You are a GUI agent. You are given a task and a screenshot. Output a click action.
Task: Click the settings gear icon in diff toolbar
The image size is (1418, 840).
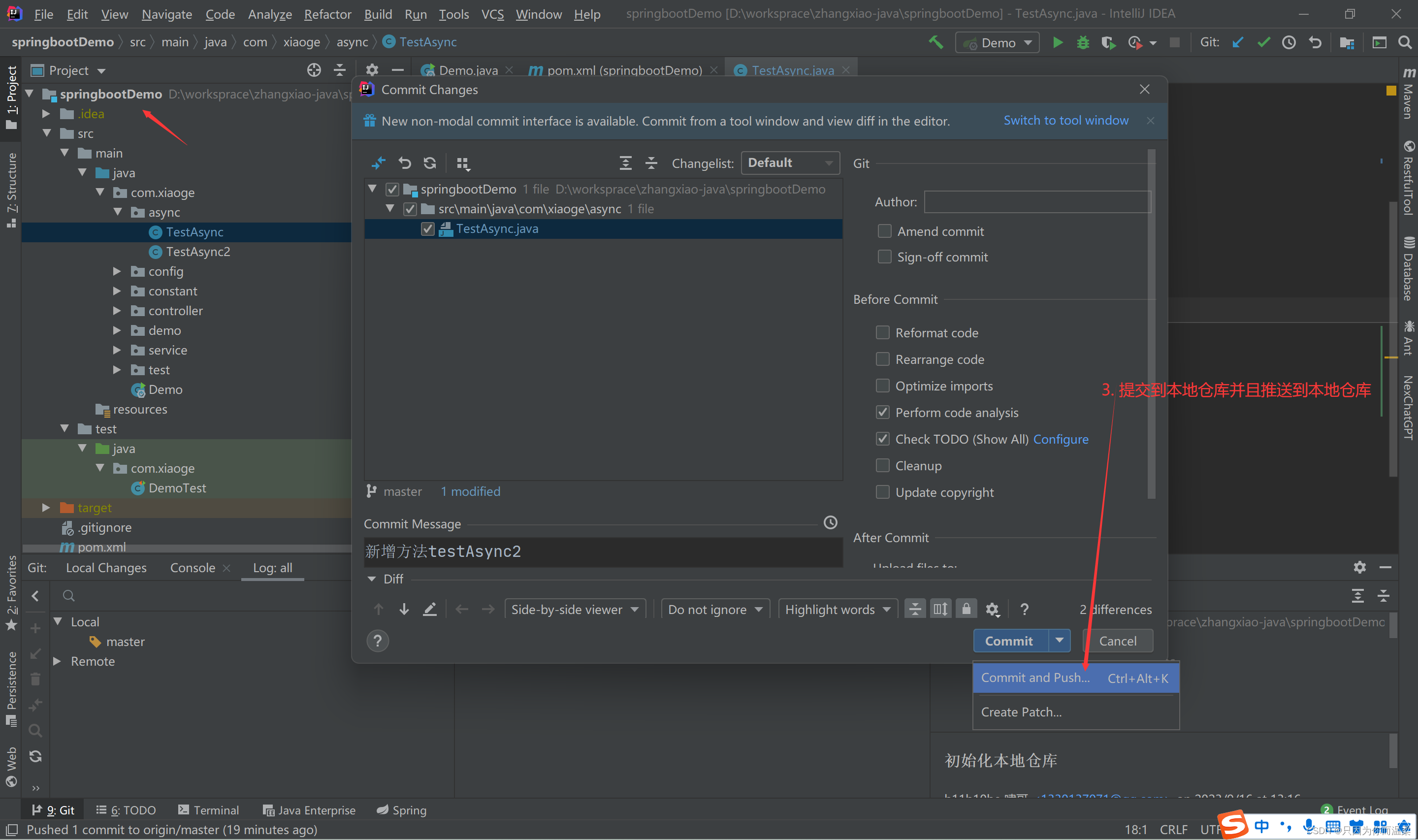pos(993,609)
